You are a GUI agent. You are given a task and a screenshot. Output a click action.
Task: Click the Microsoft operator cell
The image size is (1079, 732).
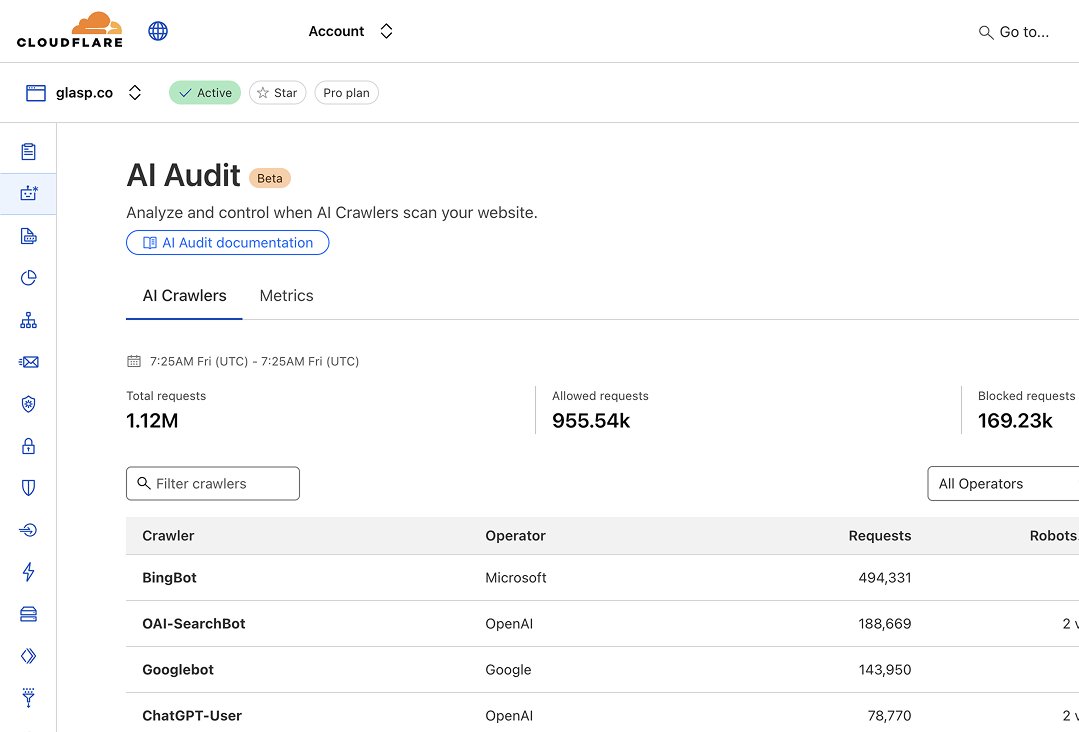click(515, 578)
